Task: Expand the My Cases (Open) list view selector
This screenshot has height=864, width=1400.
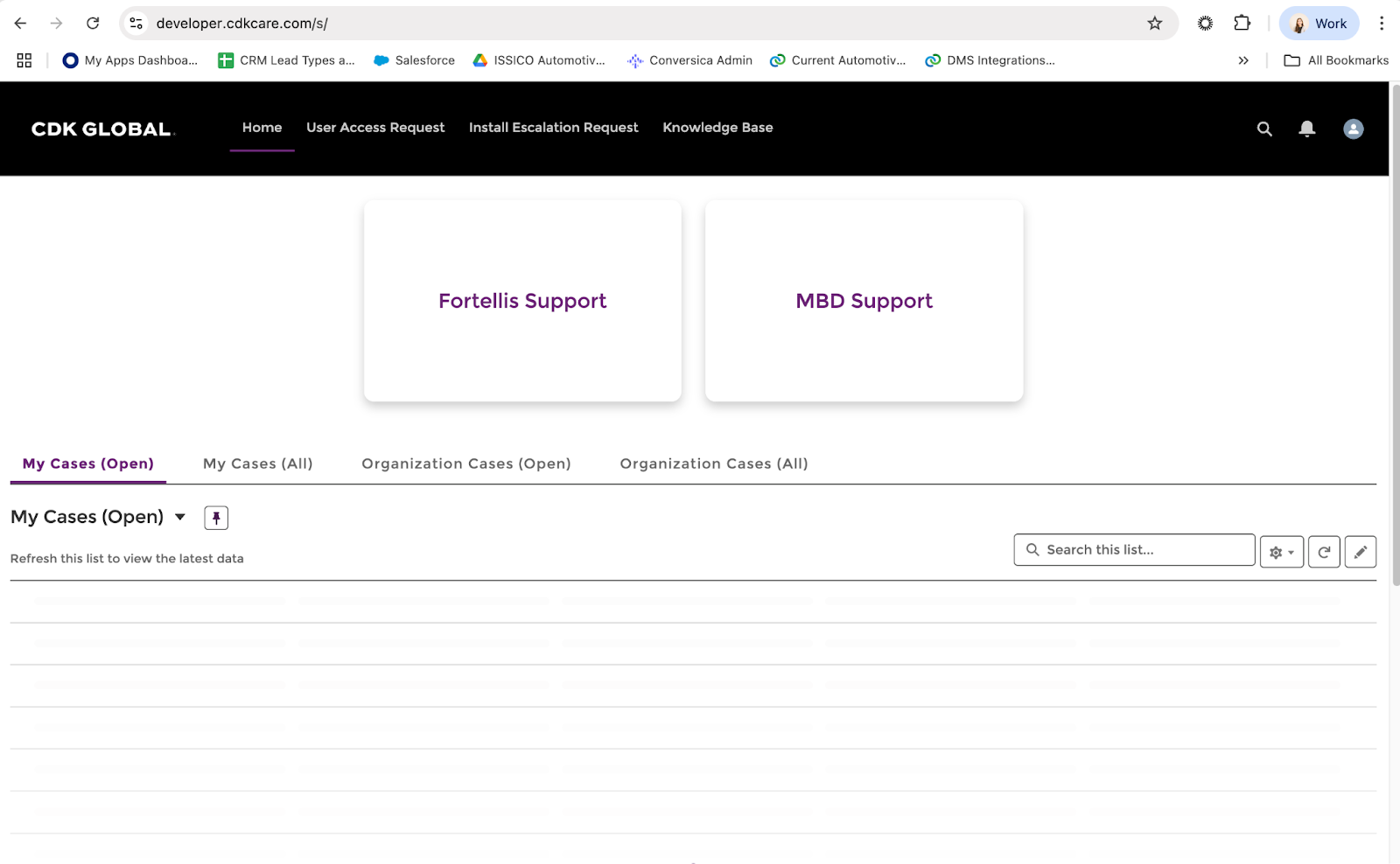Action: (x=180, y=517)
